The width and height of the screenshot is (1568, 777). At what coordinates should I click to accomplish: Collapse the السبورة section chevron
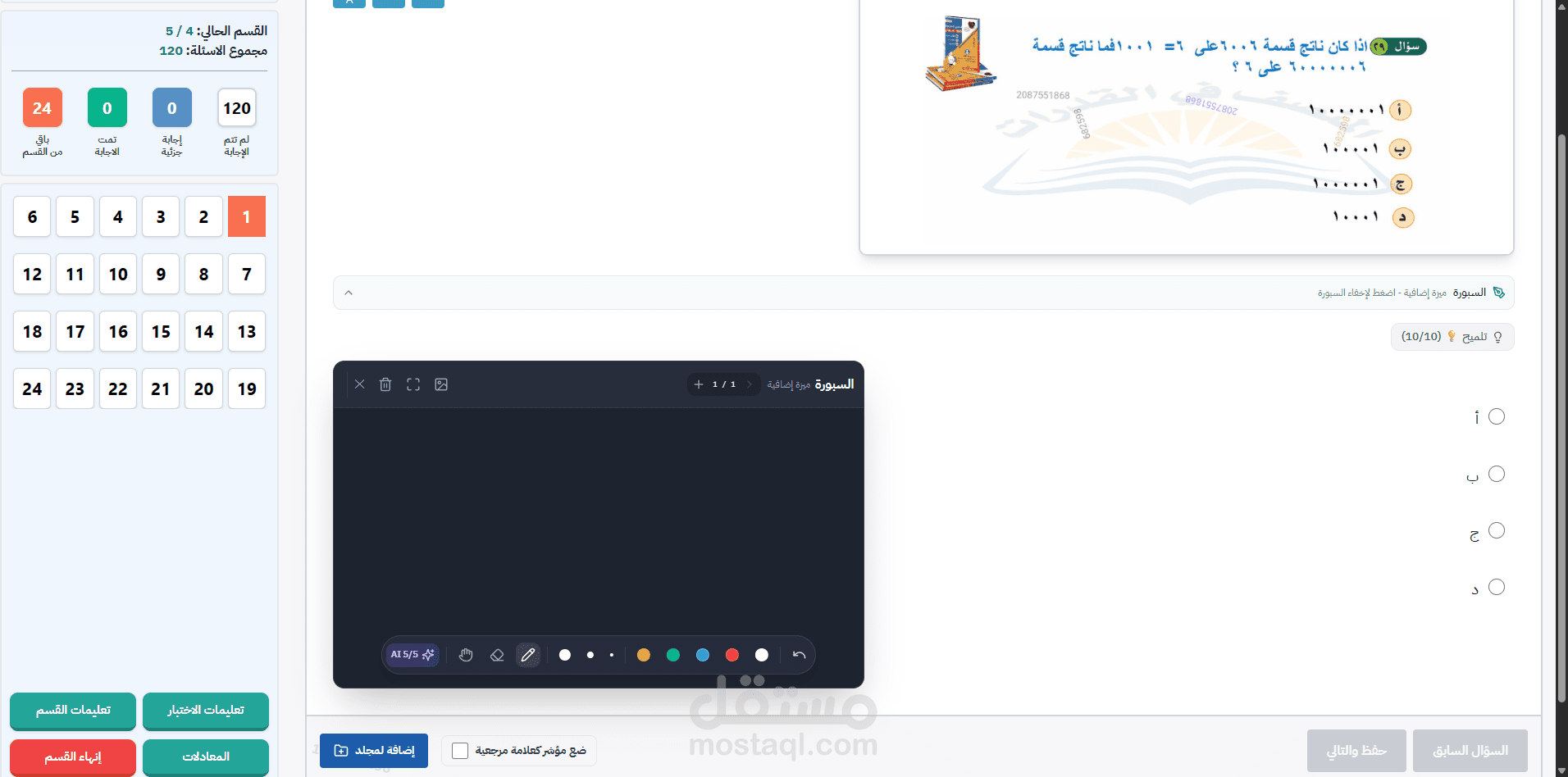pyautogui.click(x=349, y=293)
